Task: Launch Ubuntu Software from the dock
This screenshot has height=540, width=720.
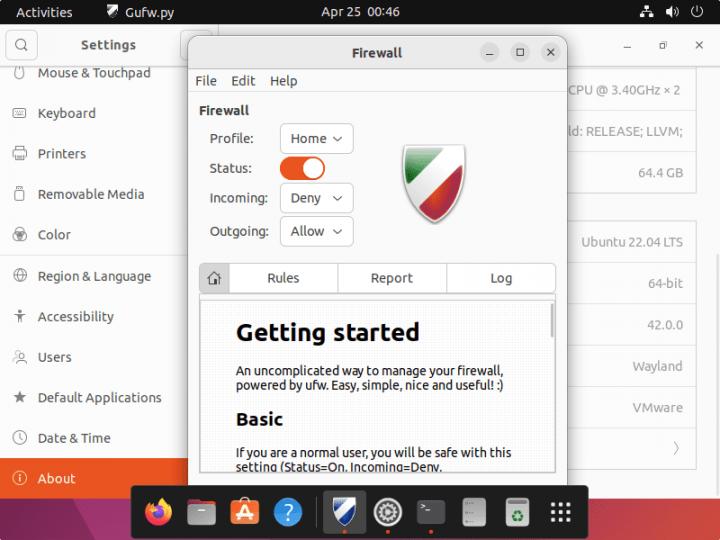Action: [x=244, y=512]
